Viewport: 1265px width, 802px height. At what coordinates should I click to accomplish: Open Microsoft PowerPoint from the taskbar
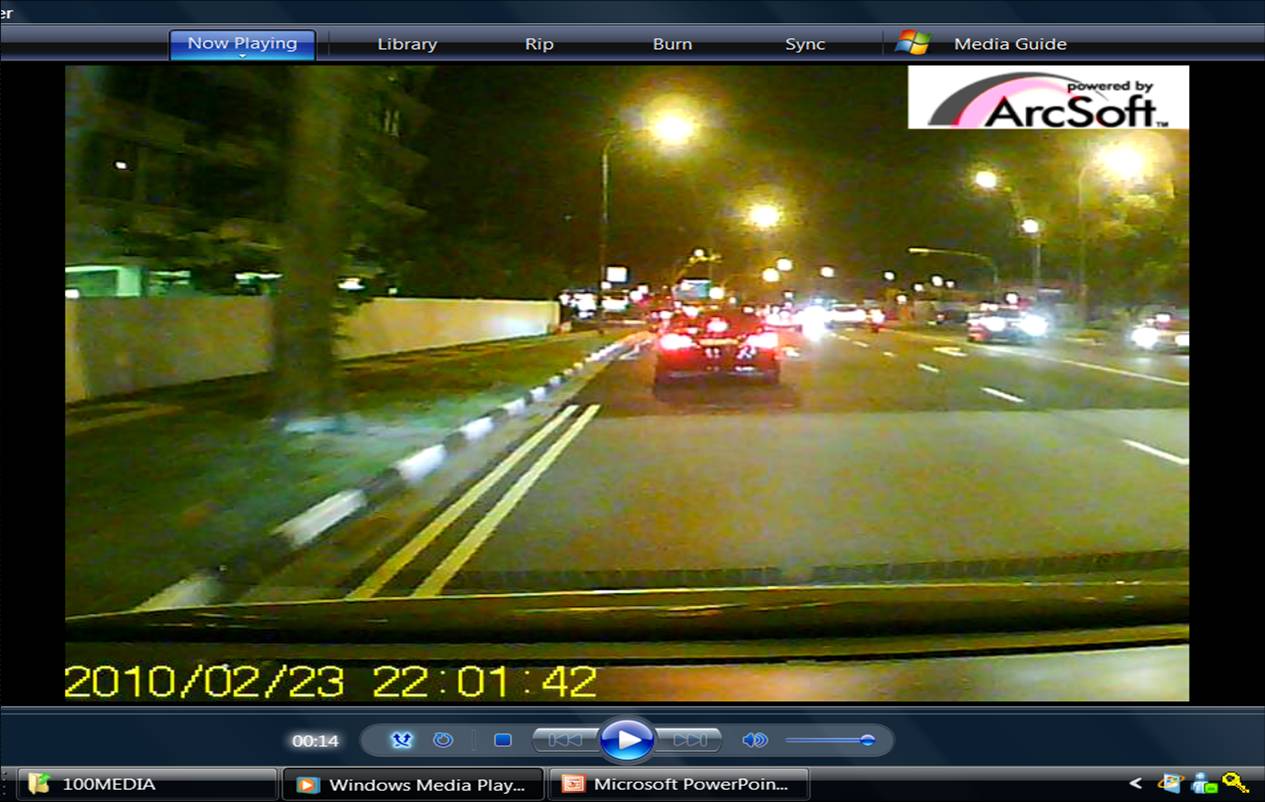tap(678, 784)
